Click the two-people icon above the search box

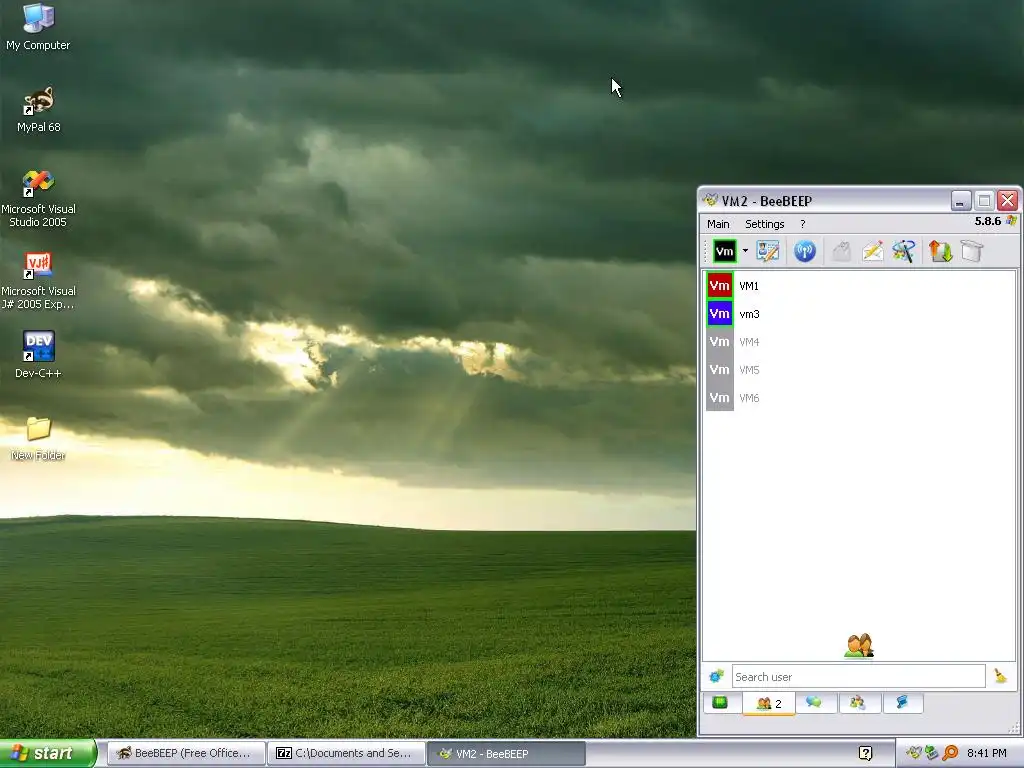tap(859, 646)
